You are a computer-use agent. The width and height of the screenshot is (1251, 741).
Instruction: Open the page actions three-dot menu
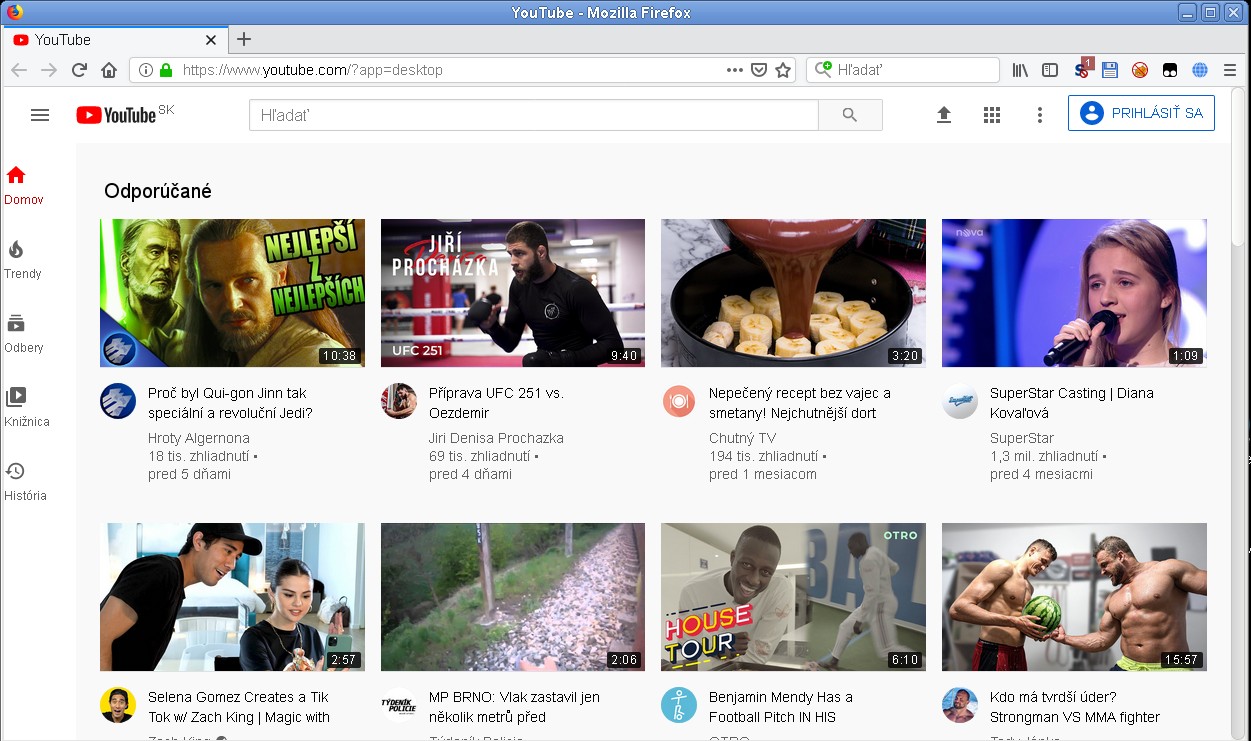point(735,70)
